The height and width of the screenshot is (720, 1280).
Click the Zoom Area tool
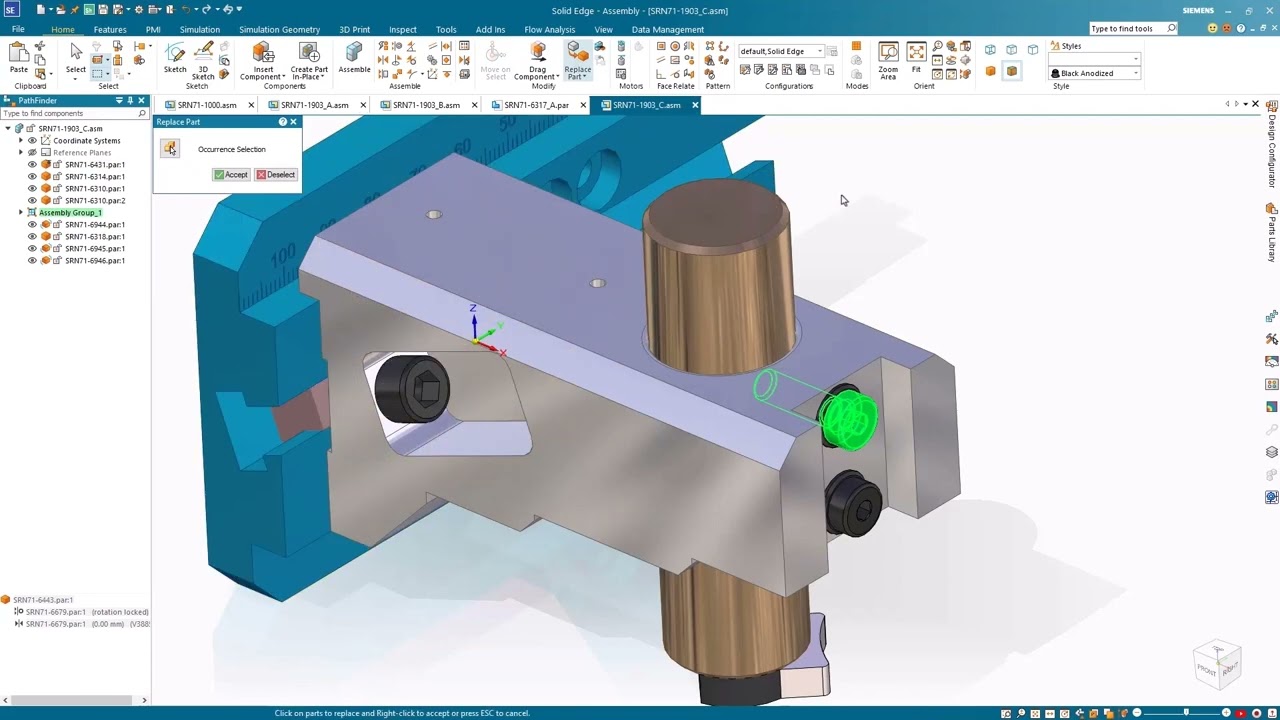tap(888, 60)
